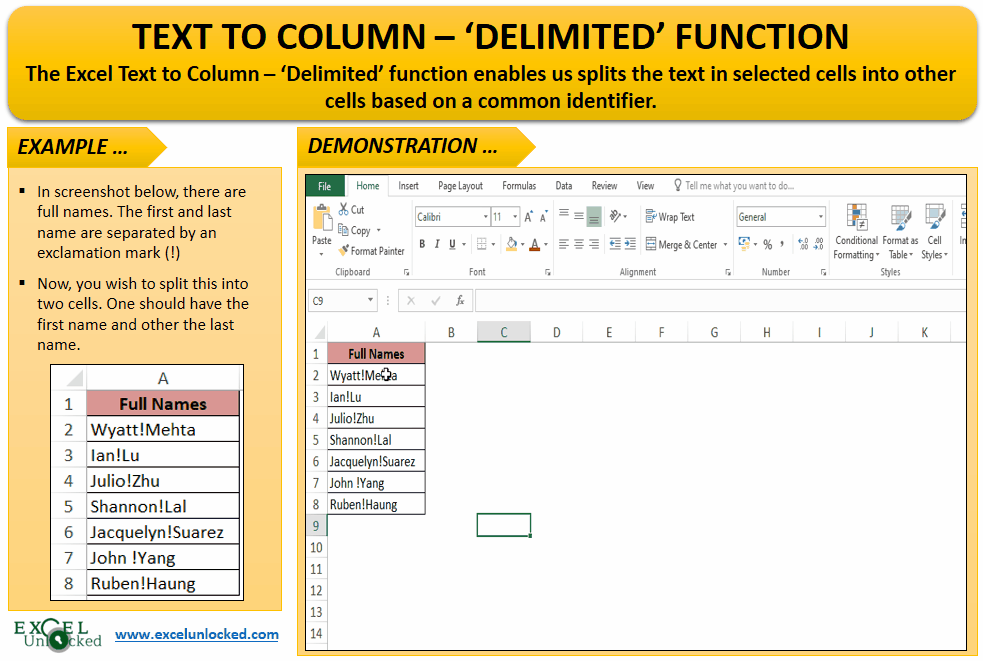Click the Center alignment icon
Image resolution: width=983 pixels, height=661 pixels.
point(579,244)
